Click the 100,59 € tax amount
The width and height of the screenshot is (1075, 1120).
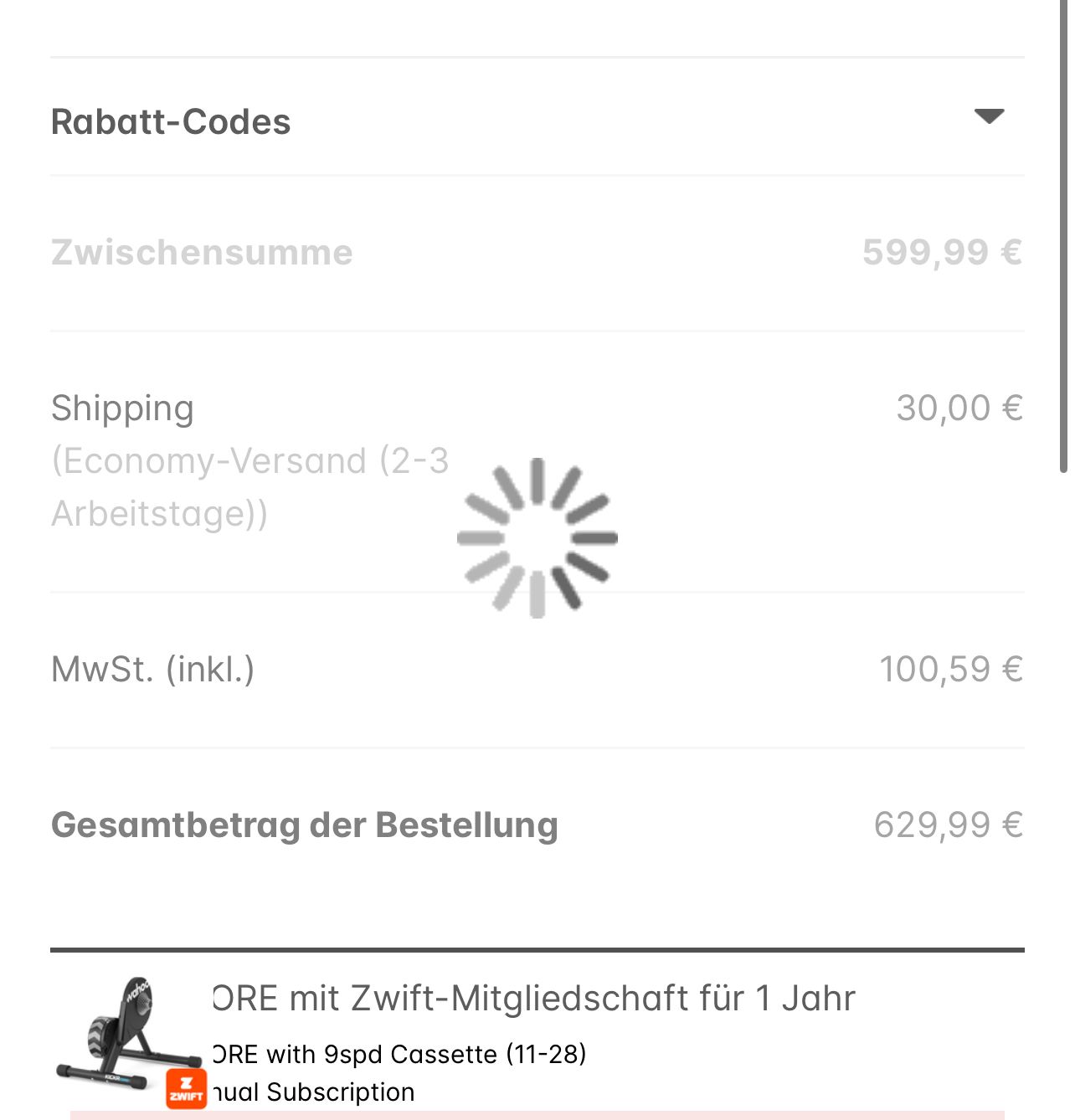[951, 670]
